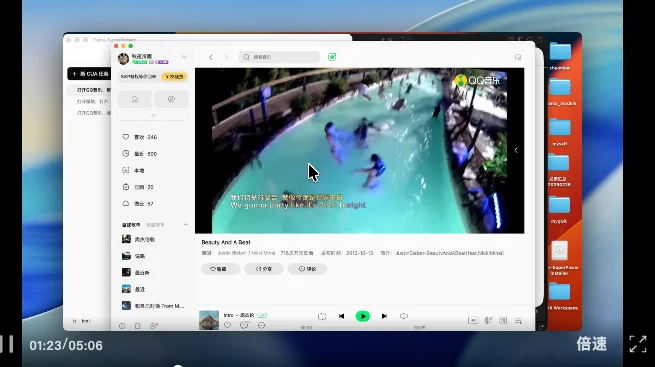Screen dimensions: 655x367
Task: Open the Discover tab with compass icon
Action: (171, 99)
